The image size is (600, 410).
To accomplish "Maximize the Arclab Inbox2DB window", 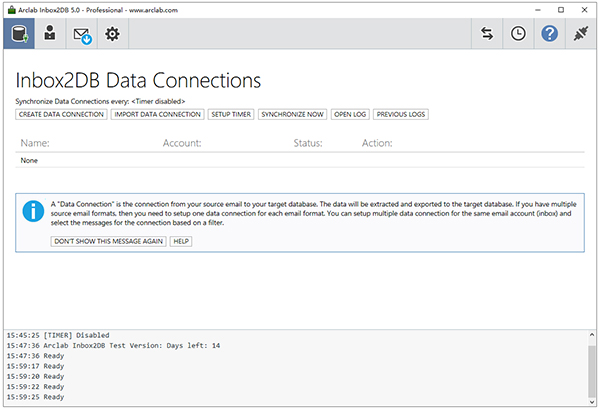I will click(x=561, y=10).
